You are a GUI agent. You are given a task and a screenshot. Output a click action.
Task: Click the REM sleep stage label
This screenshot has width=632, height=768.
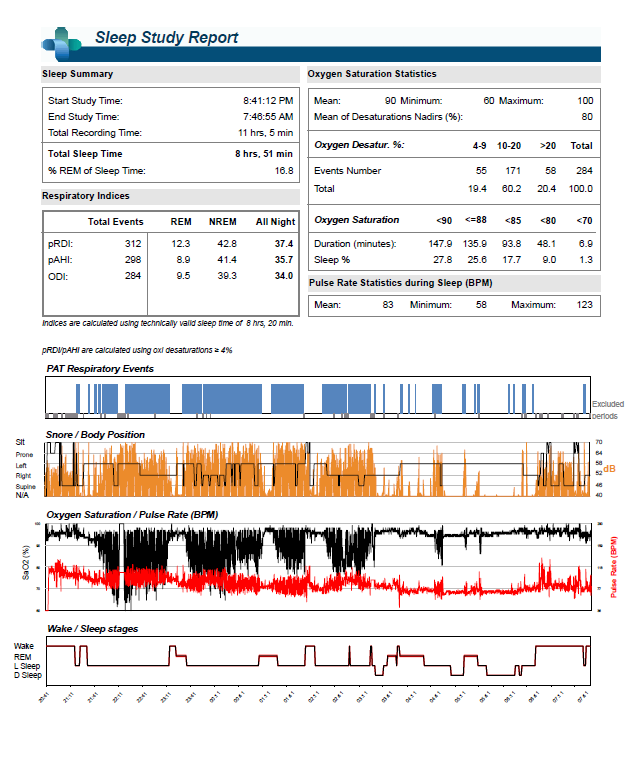click(x=21, y=656)
